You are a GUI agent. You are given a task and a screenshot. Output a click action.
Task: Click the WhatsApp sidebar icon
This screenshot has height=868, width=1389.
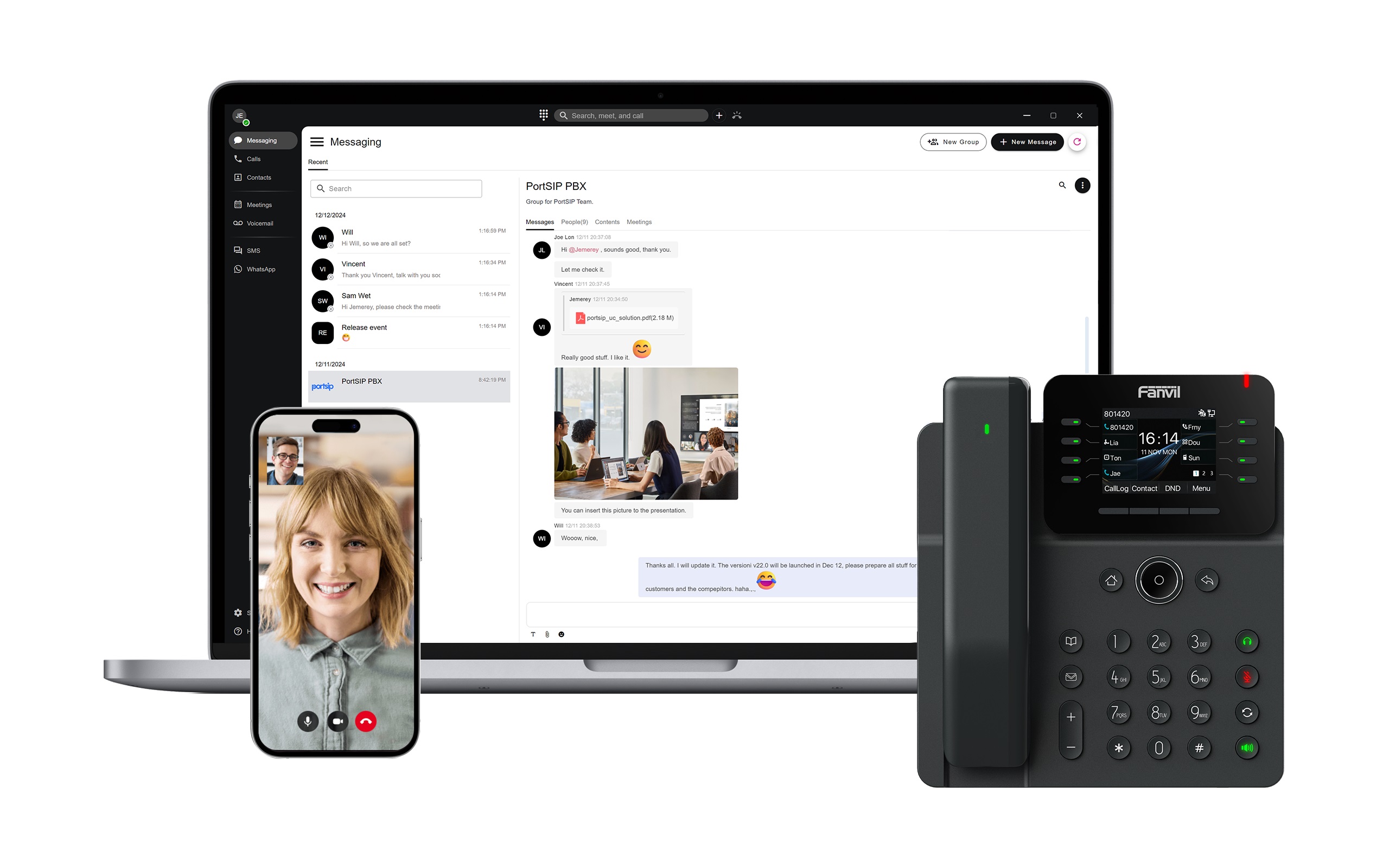(x=237, y=270)
